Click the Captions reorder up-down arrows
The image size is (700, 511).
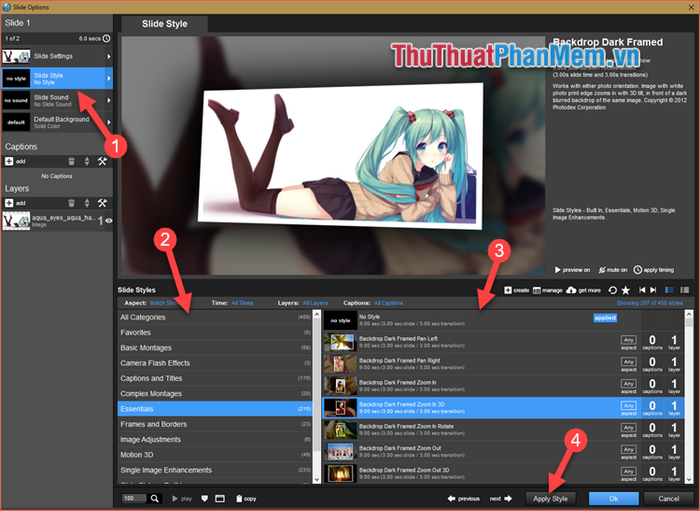point(87,161)
